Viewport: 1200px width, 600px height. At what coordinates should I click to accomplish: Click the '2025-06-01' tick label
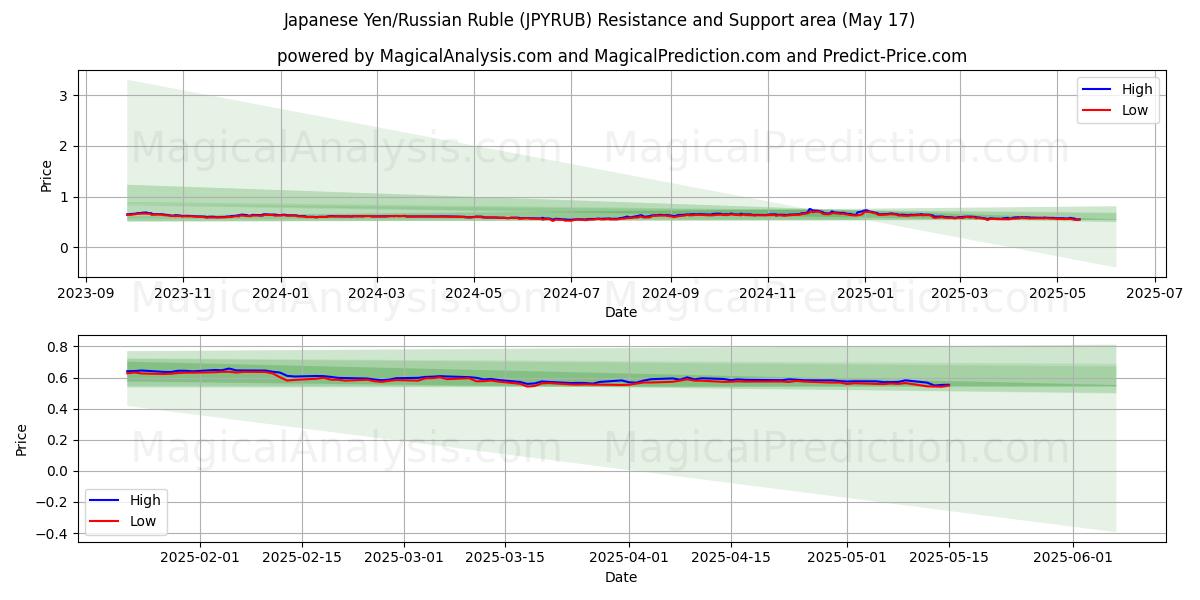(x=1073, y=559)
